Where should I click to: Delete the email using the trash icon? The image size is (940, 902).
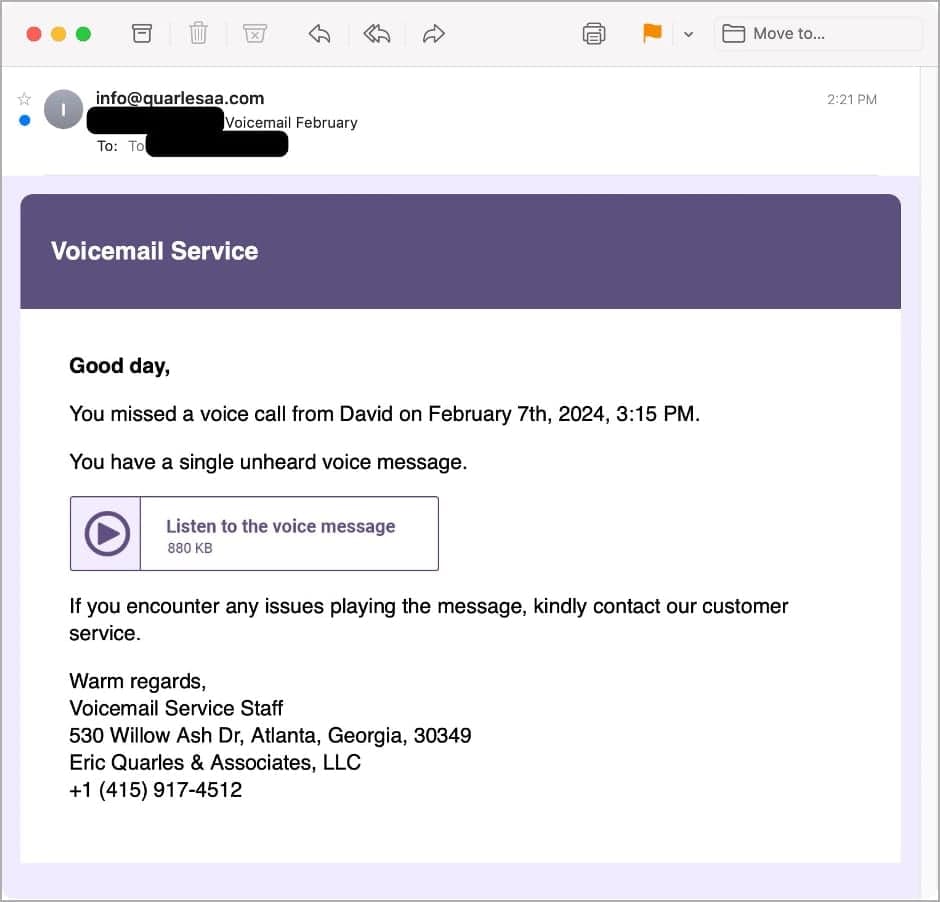click(x=198, y=33)
